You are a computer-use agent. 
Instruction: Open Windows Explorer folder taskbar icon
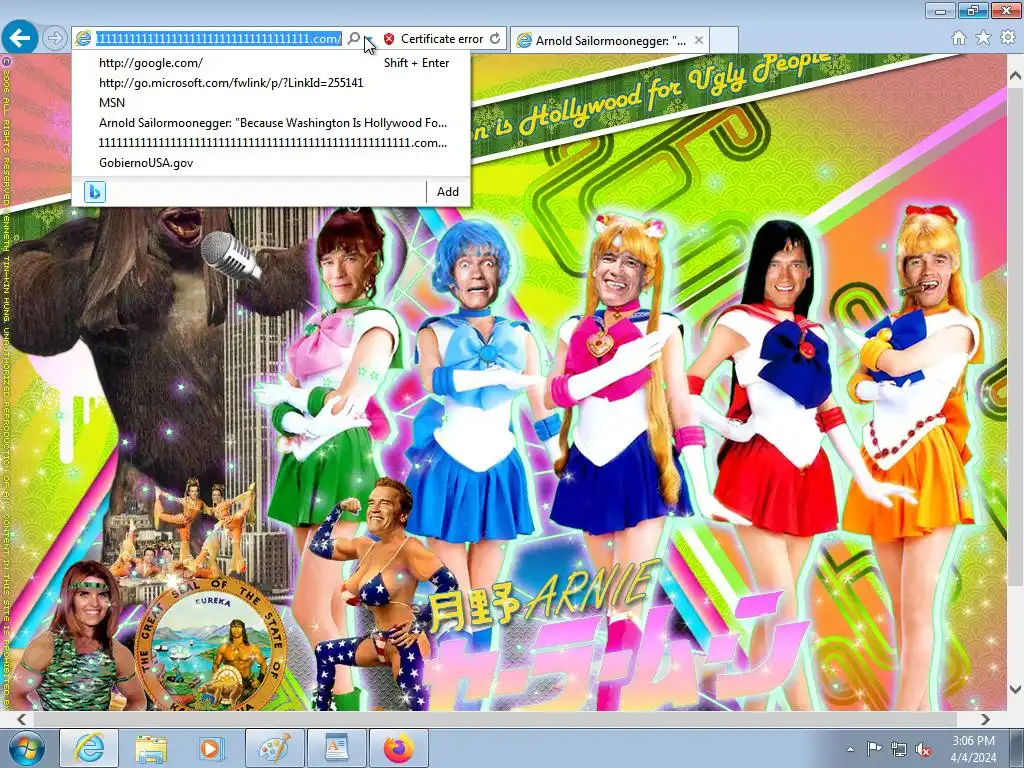(x=151, y=748)
